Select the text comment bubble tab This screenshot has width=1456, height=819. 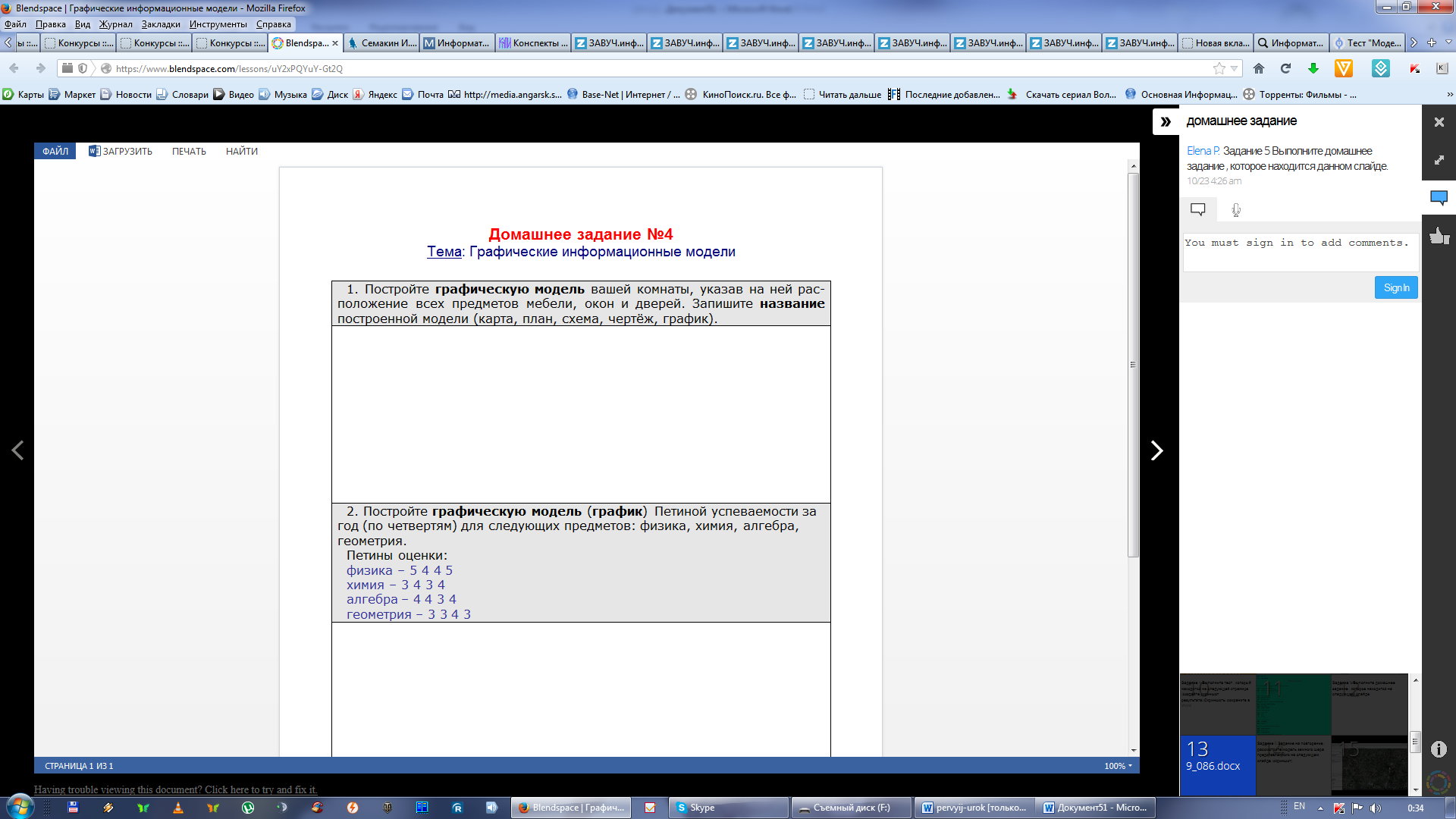tap(1198, 209)
